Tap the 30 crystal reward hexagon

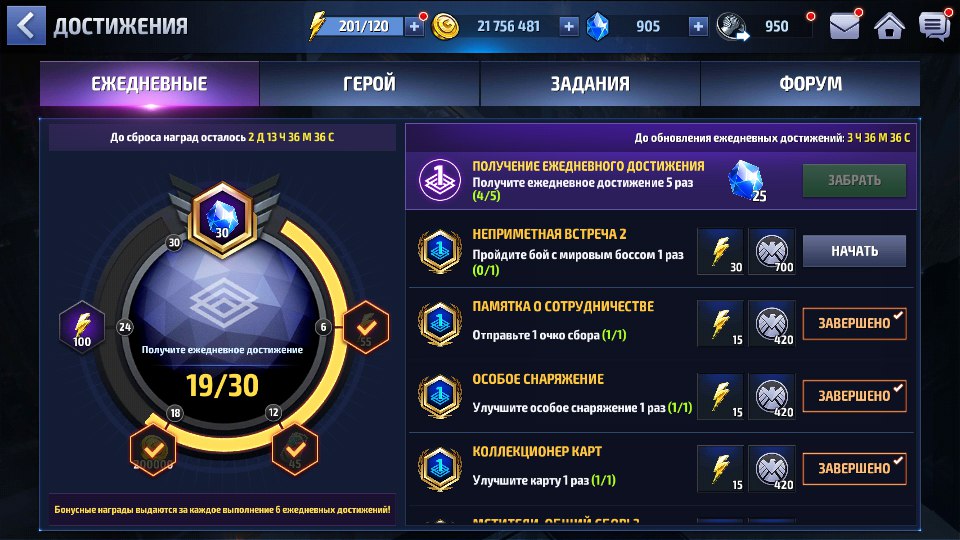(x=222, y=219)
